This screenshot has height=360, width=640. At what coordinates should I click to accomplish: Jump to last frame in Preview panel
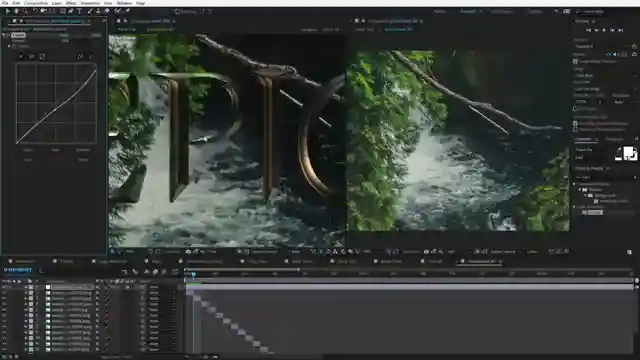(x=621, y=30)
